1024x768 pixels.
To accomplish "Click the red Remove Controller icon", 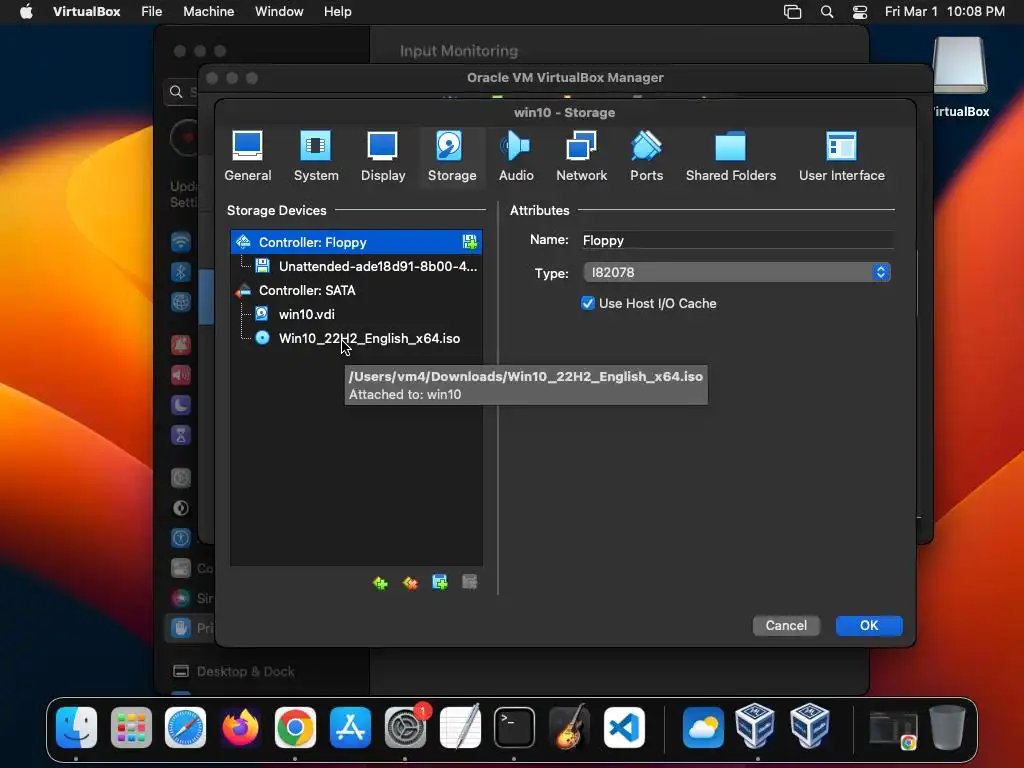I will coord(410,583).
